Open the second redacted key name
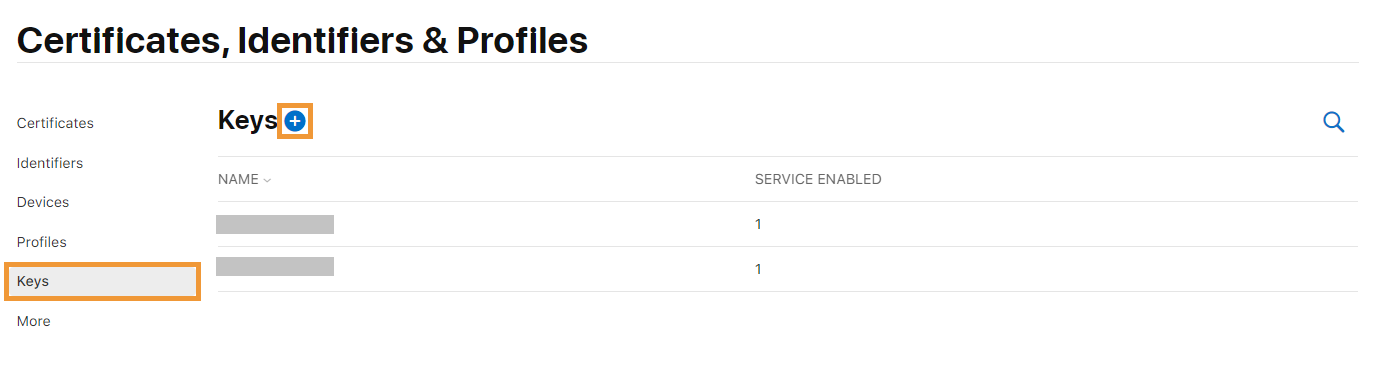1397x372 pixels. 275,266
